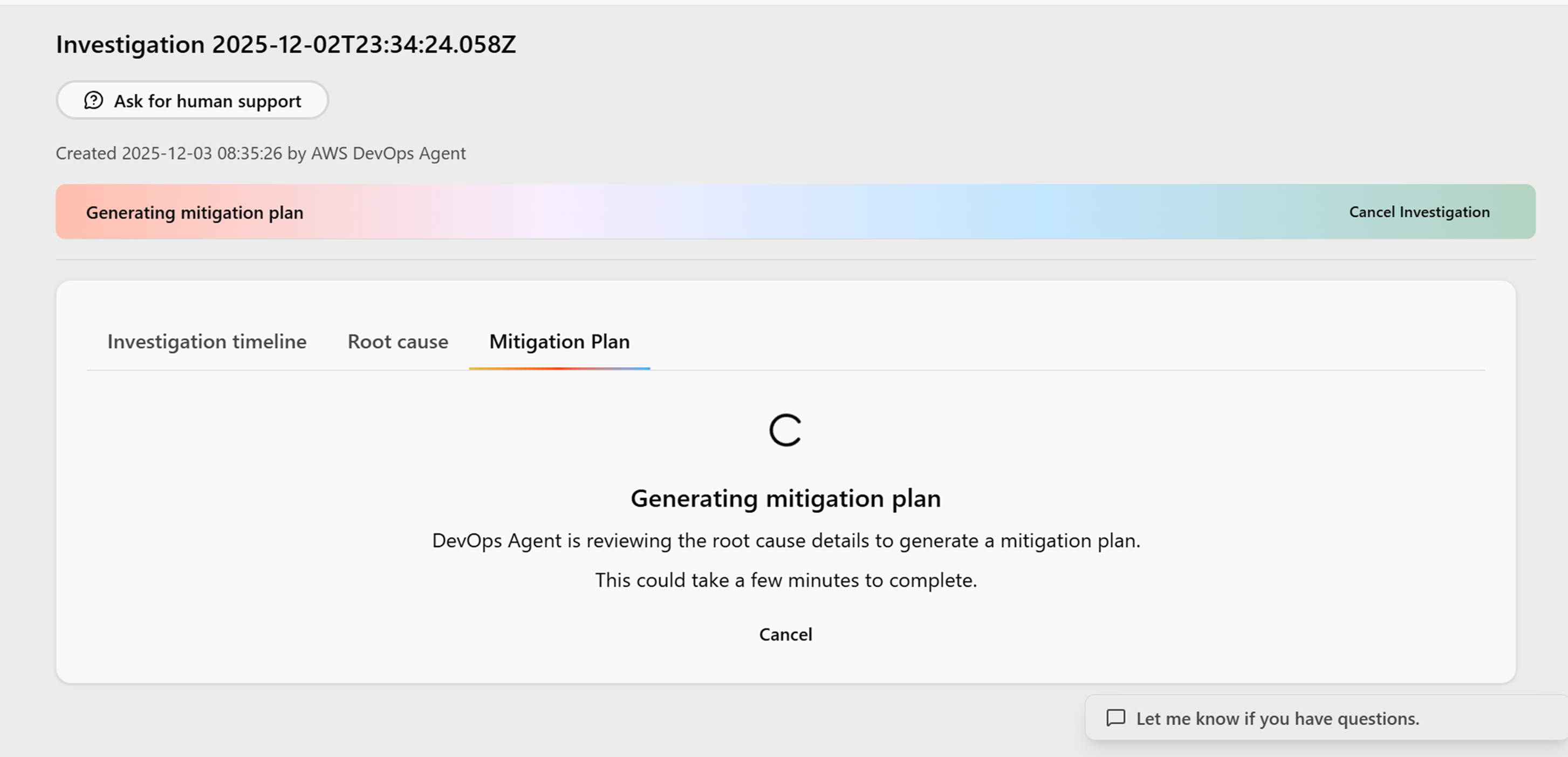1568x757 pixels.
Task: Select the Mitigation Plan tab
Action: [559, 341]
